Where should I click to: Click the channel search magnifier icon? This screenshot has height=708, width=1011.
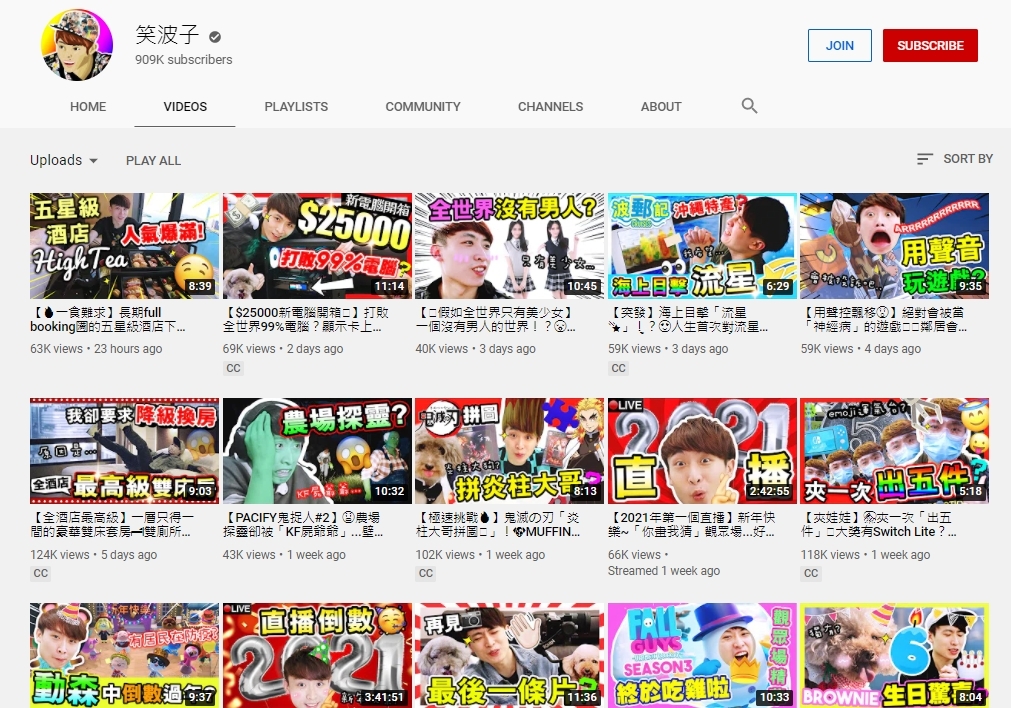(x=749, y=106)
